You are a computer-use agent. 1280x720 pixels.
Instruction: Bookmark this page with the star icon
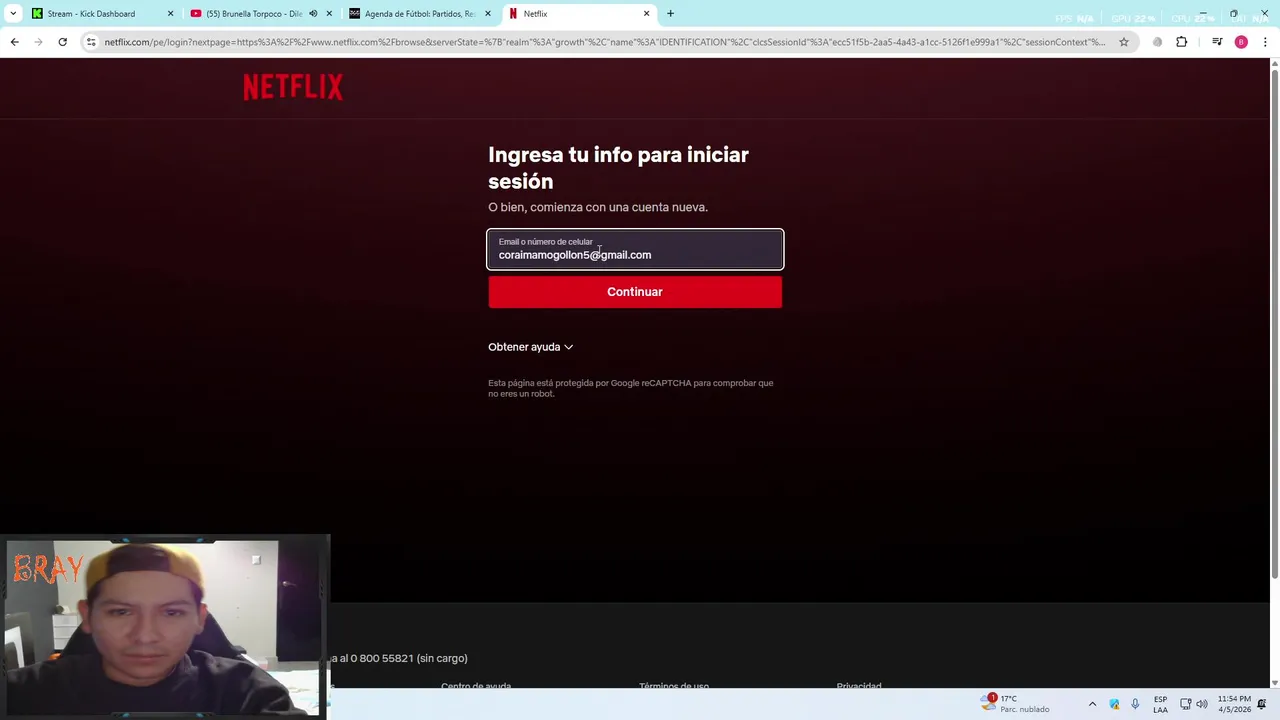[x=1124, y=42]
